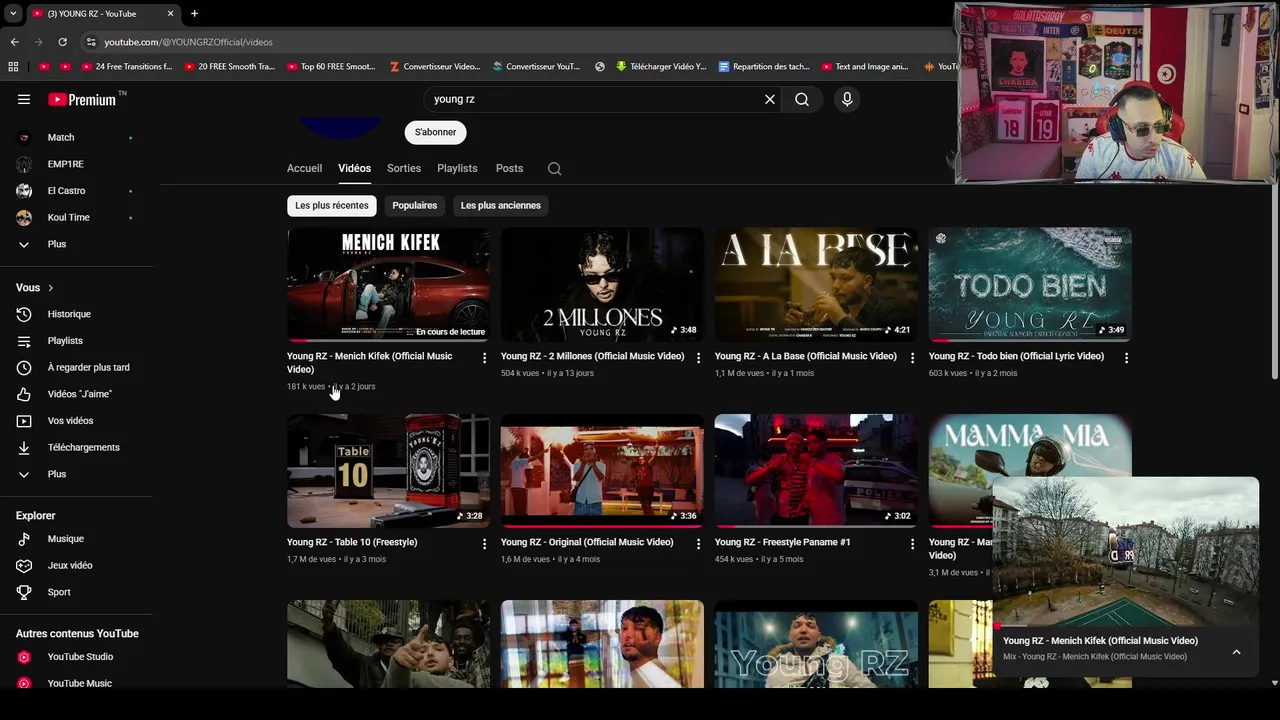Open options menu for Table 10 video
This screenshot has height=720, width=1280.
tap(484, 544)
